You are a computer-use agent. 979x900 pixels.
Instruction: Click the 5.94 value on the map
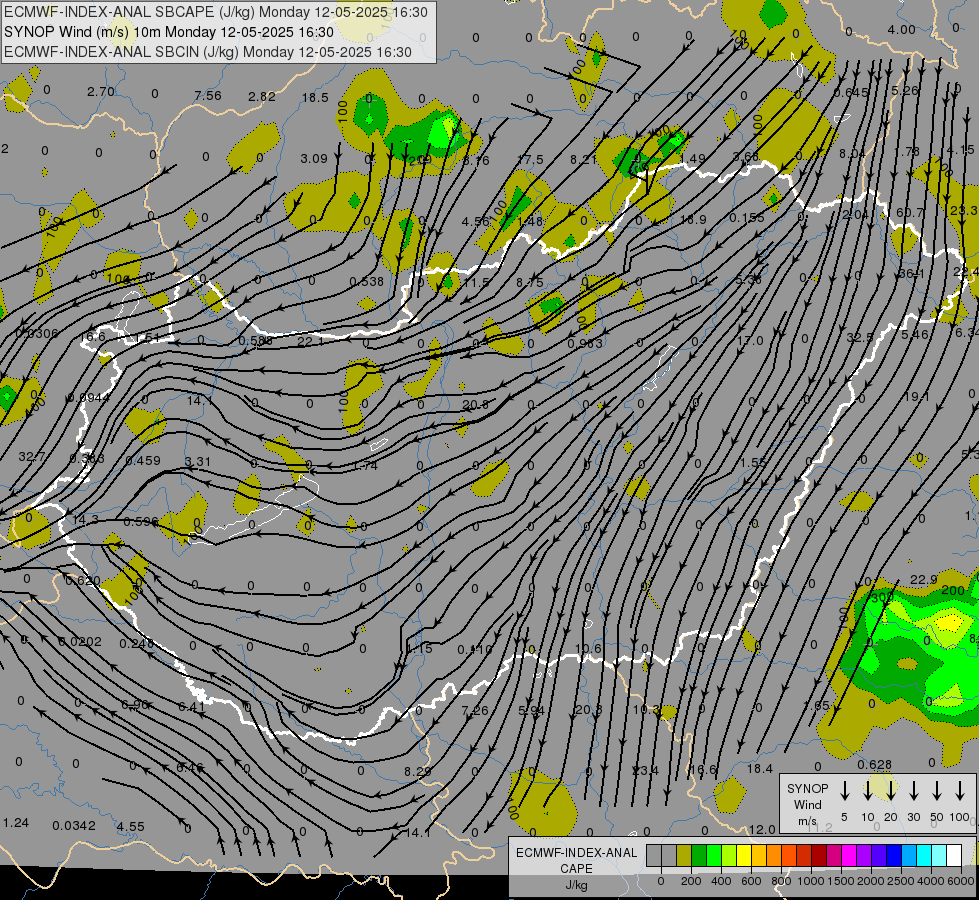[x=531, y=710]
